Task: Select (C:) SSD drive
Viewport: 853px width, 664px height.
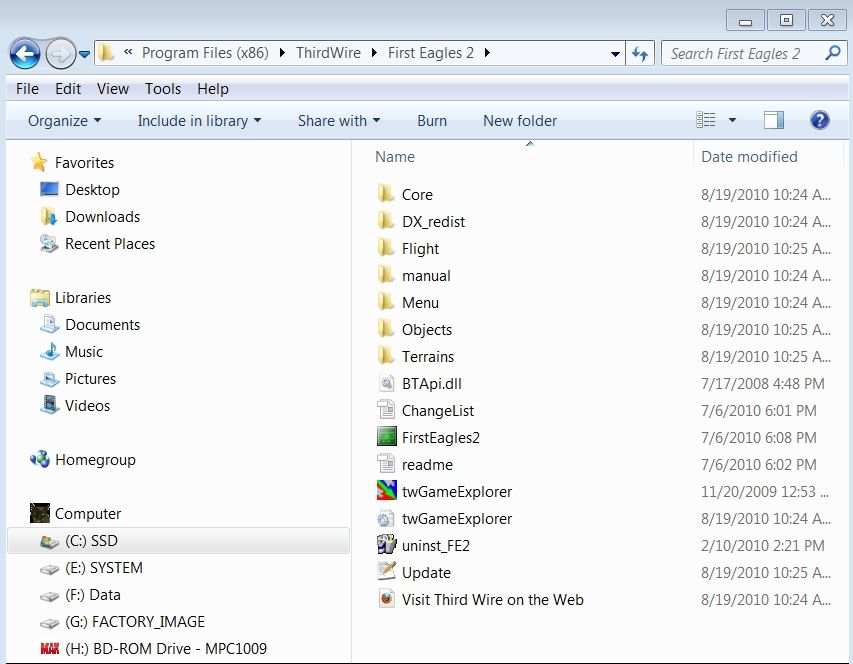Action: (178, 541)
